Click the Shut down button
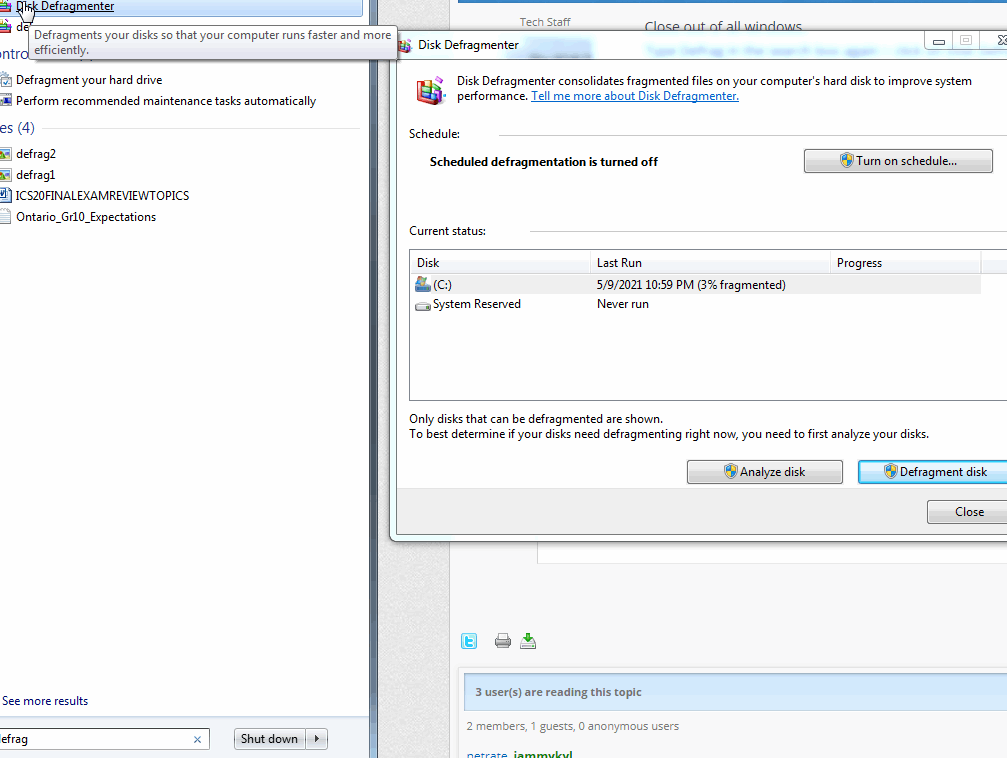The height and width of the screenshot is (758, 1007). point(269,739)
